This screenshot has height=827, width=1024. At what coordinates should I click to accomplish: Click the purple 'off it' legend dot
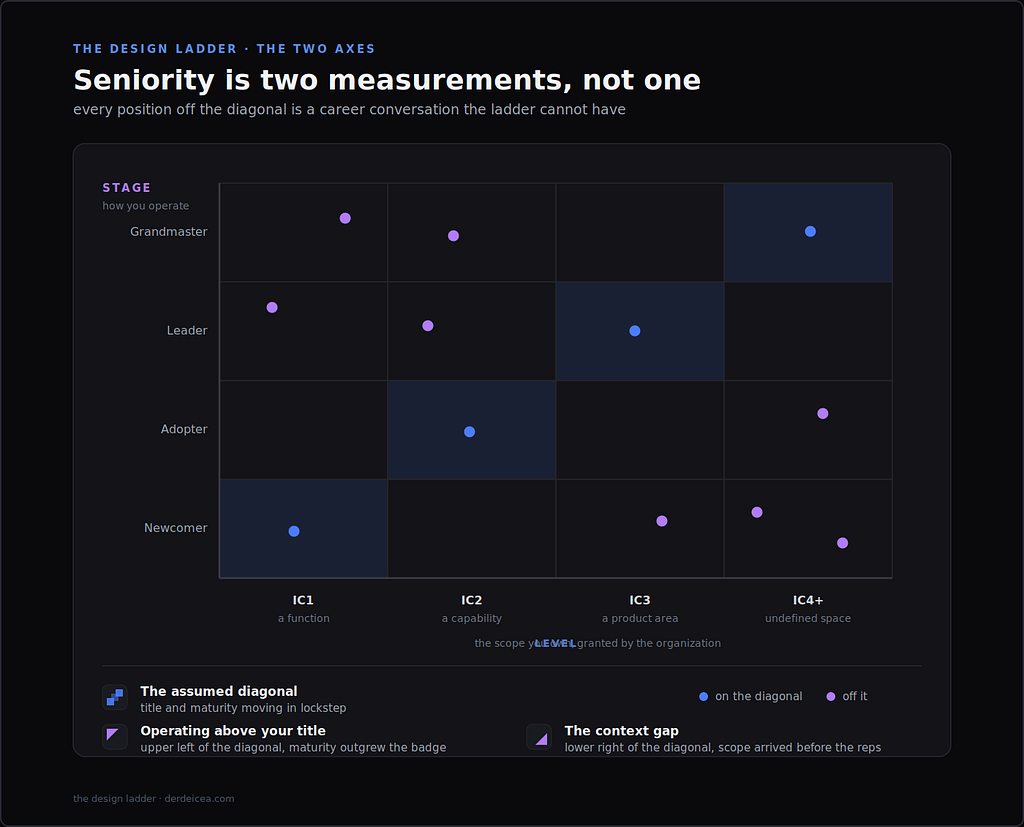coord(831,696)
